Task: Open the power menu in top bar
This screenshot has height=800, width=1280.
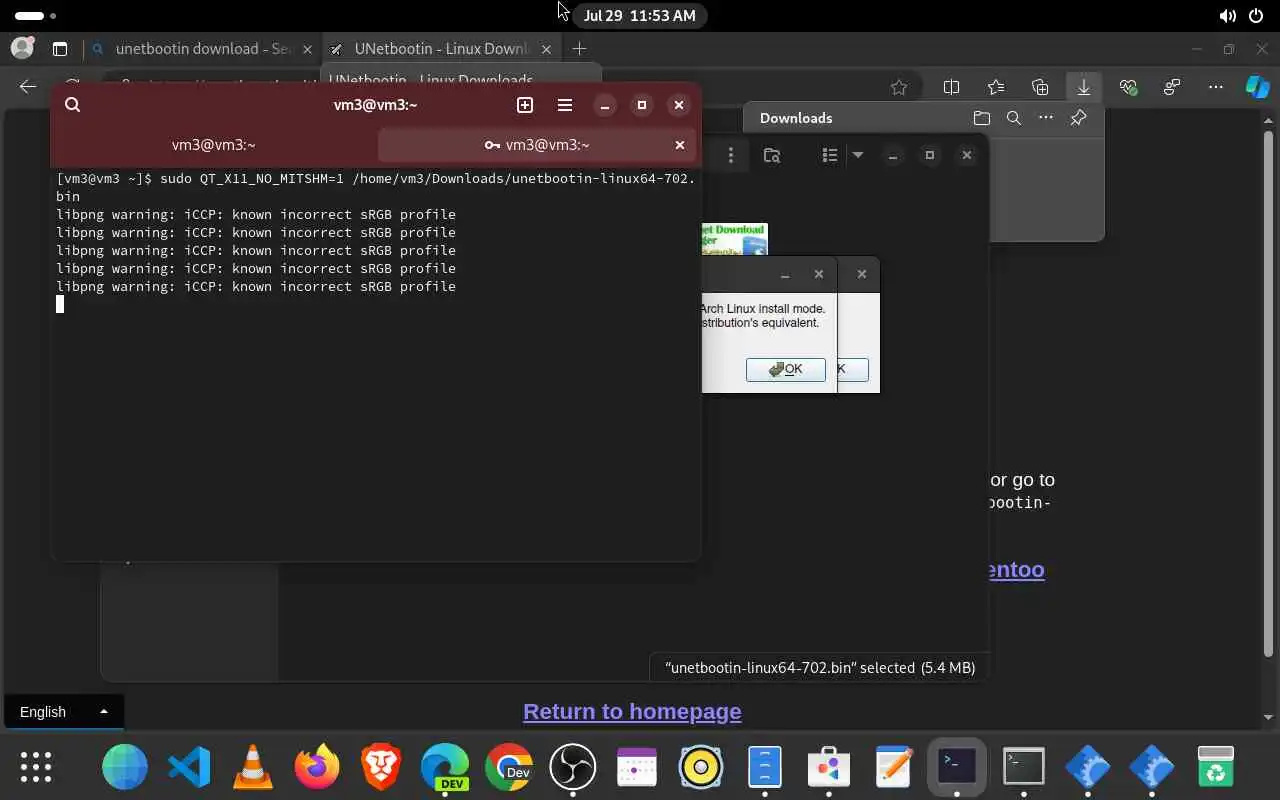Action: (x=1257, y=16)
